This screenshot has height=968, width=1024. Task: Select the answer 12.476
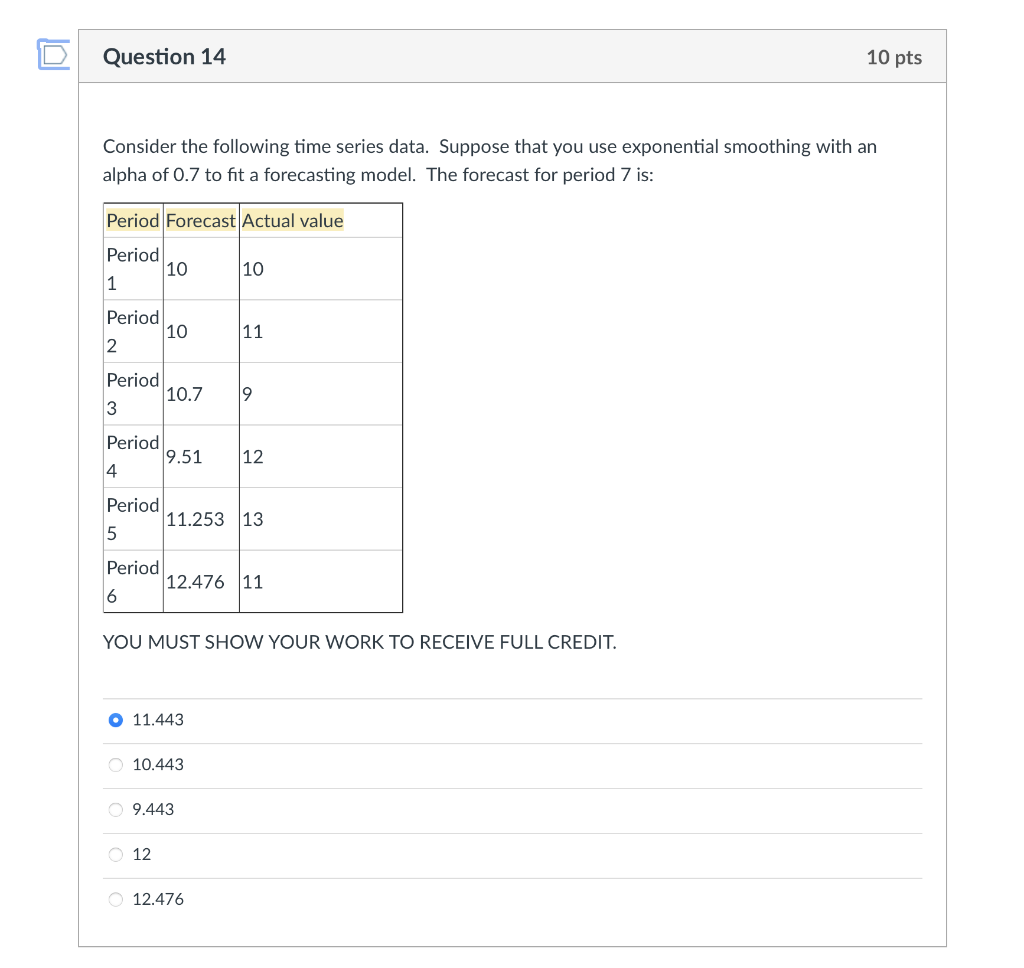coord(116,899)
